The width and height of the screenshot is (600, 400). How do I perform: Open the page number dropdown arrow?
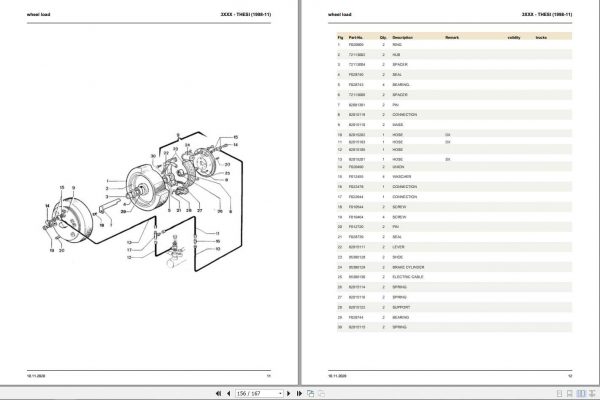point(280,393)
